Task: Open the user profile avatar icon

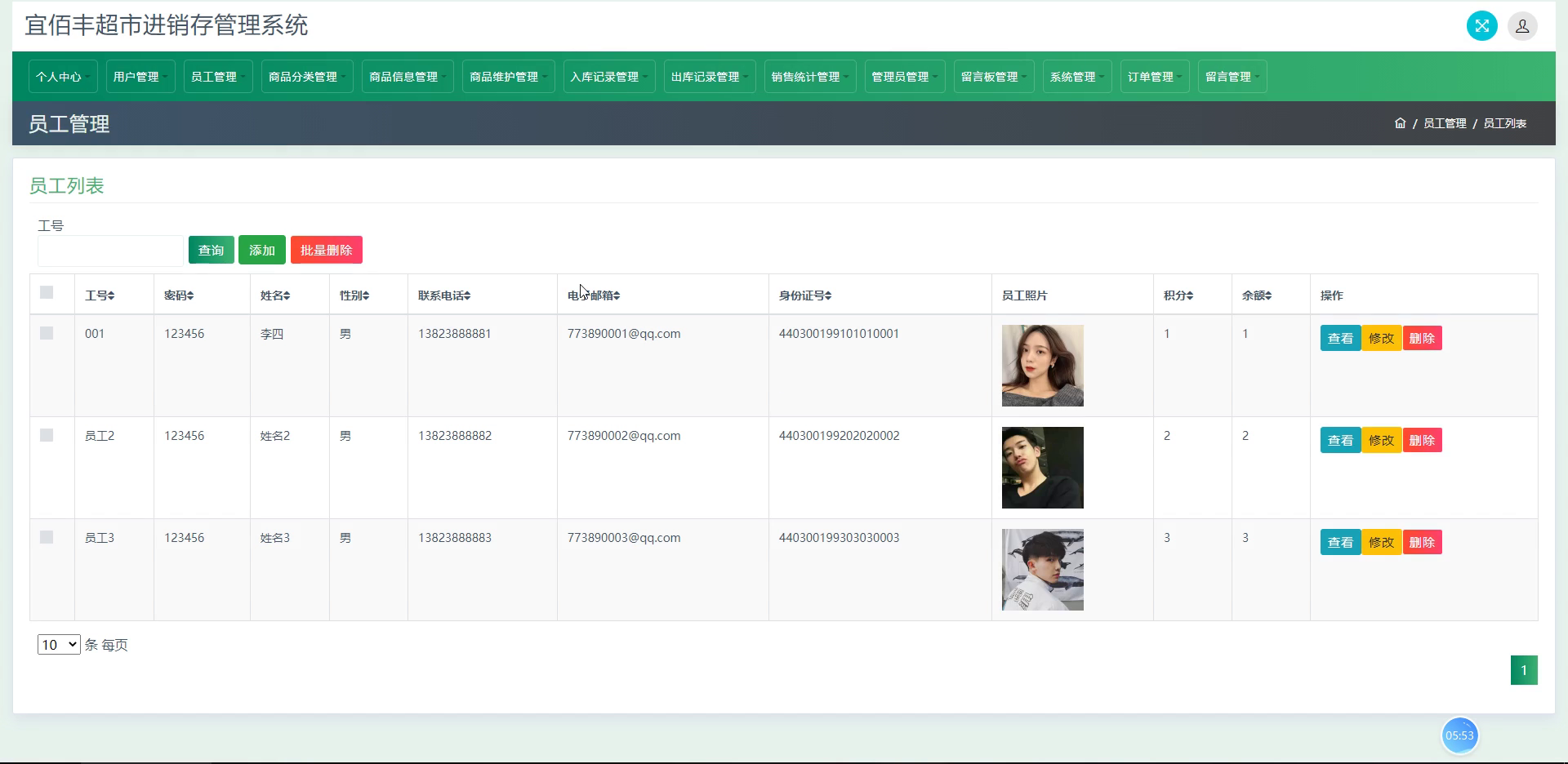Action: tap(1522, 26)
